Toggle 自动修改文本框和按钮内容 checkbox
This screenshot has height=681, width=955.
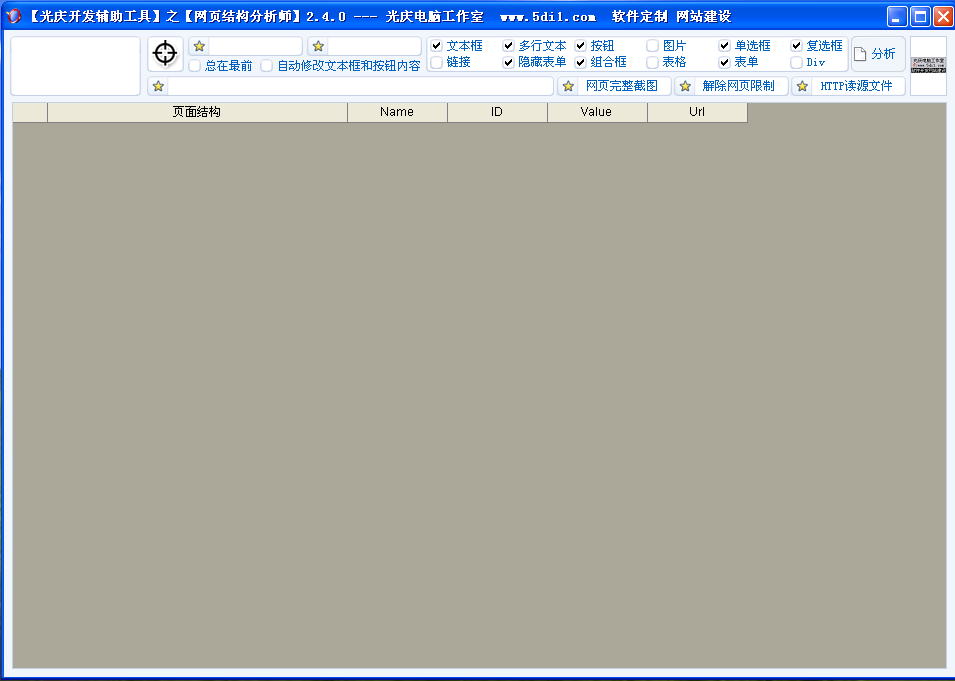point(267,66)
